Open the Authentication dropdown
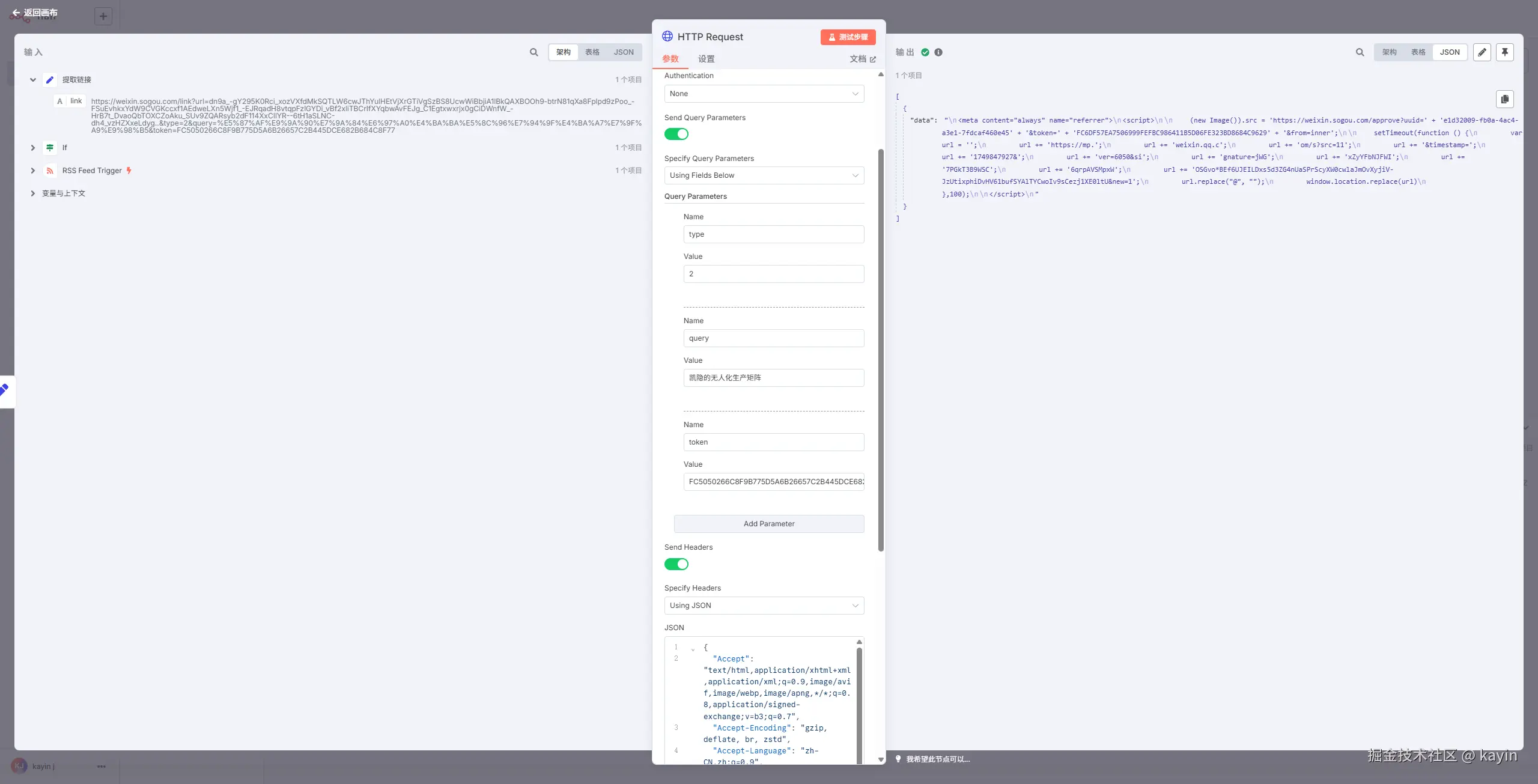 click(x=764, y=94)
